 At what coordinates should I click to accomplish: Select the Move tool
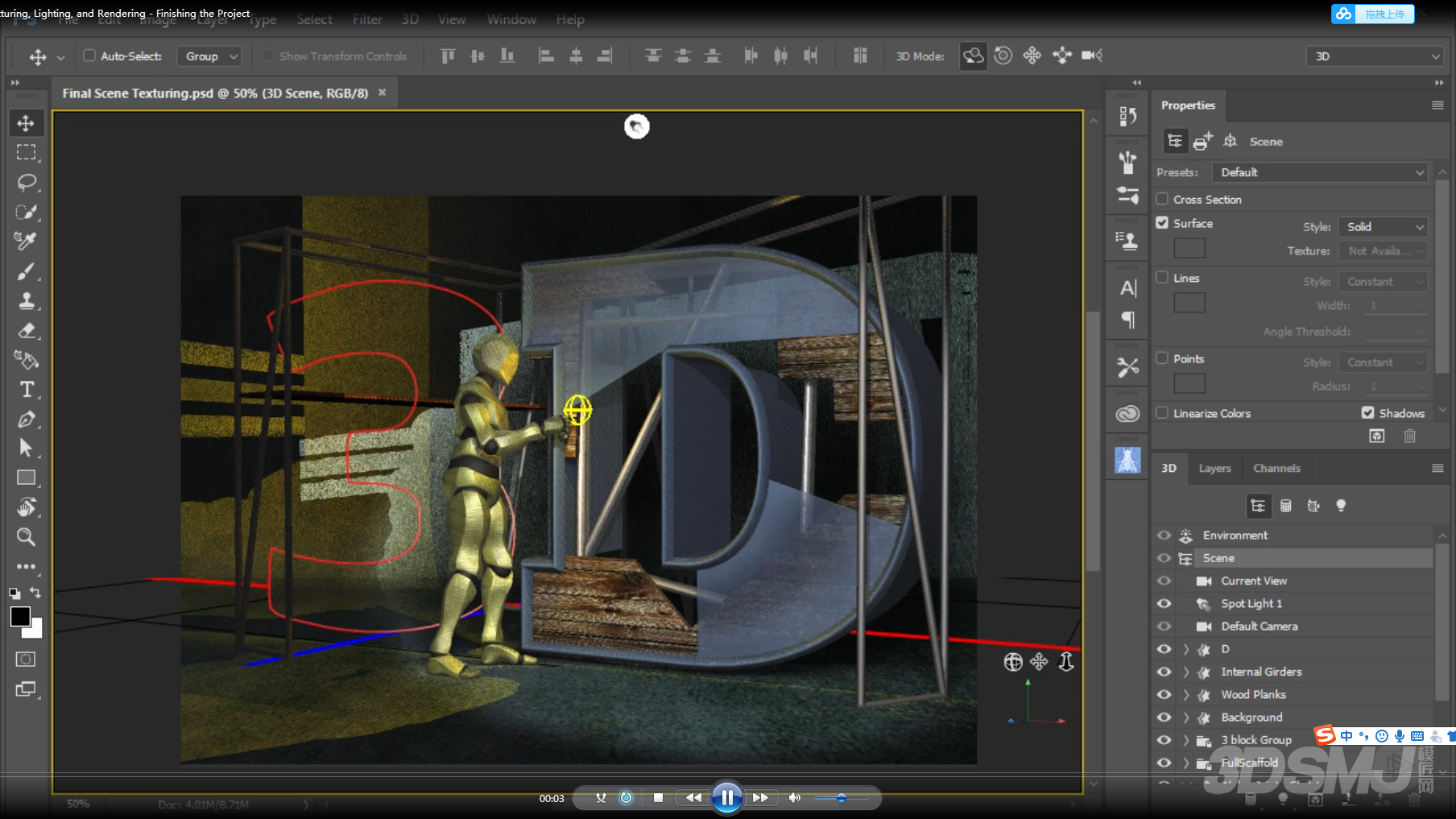[26, 123]
